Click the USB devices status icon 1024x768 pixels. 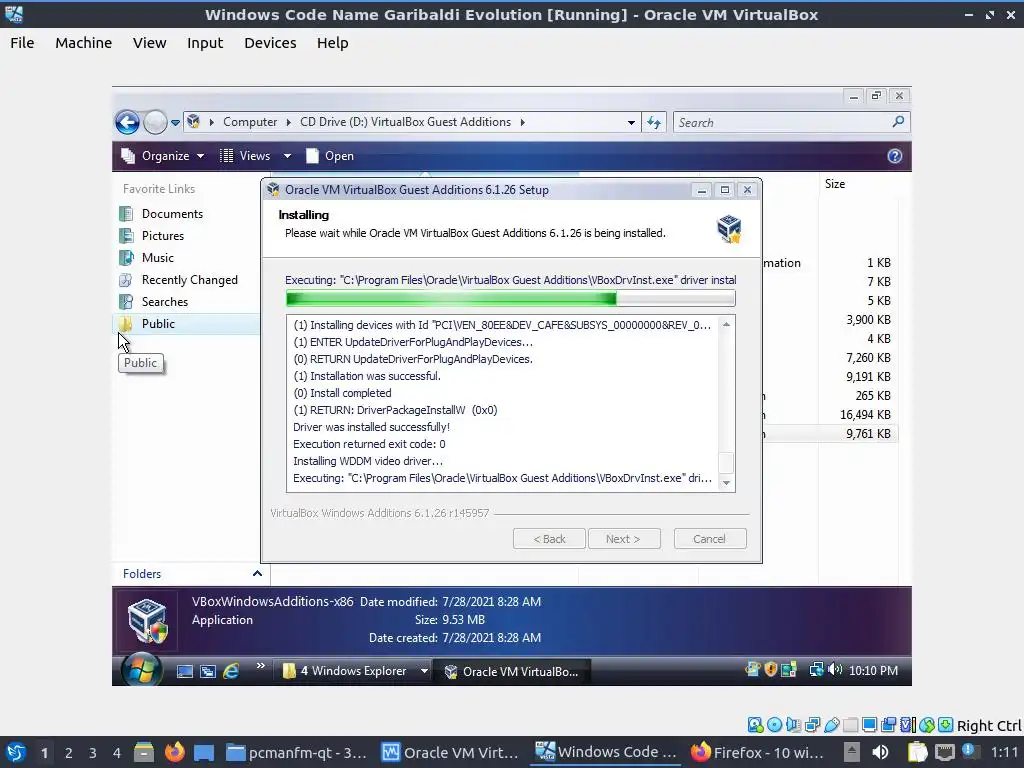coord(831,725)
